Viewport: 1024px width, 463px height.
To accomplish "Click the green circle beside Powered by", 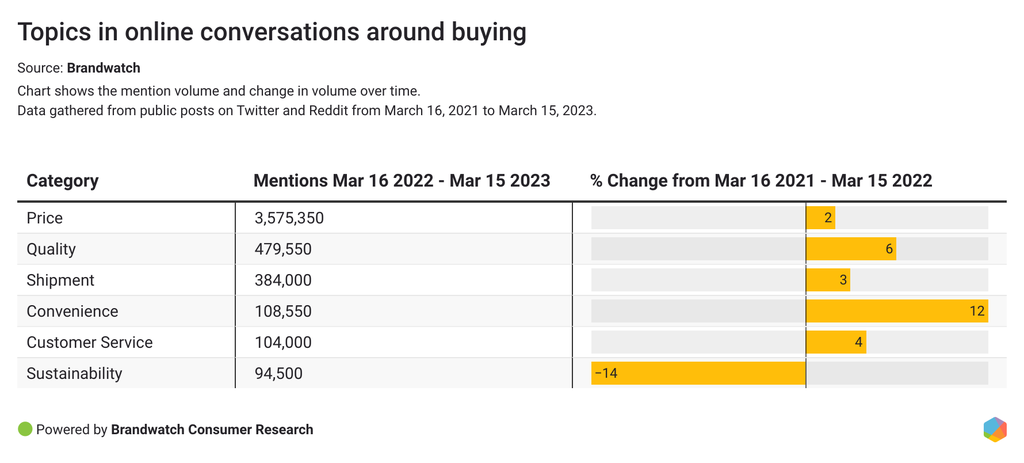I will [x=25, y=429].
